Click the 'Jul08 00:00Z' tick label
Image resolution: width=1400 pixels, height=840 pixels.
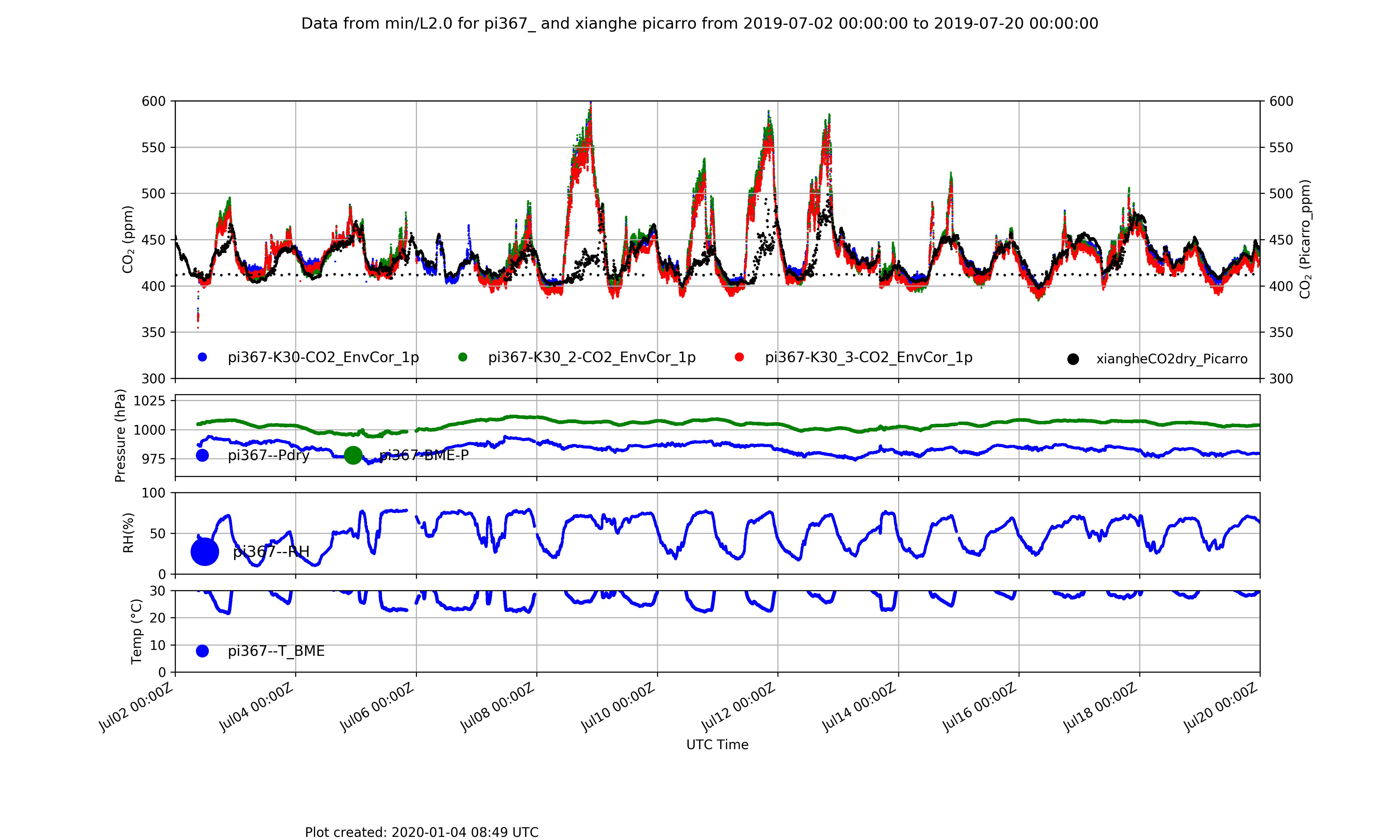[x=497, y=707]
